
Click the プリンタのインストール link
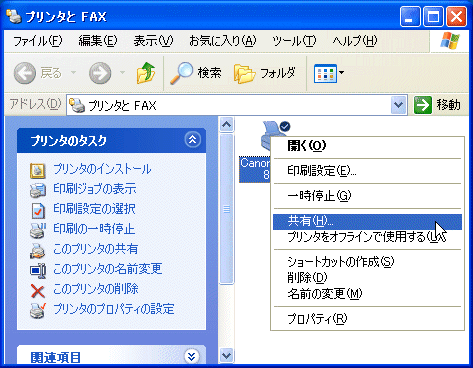coord(102,169)
